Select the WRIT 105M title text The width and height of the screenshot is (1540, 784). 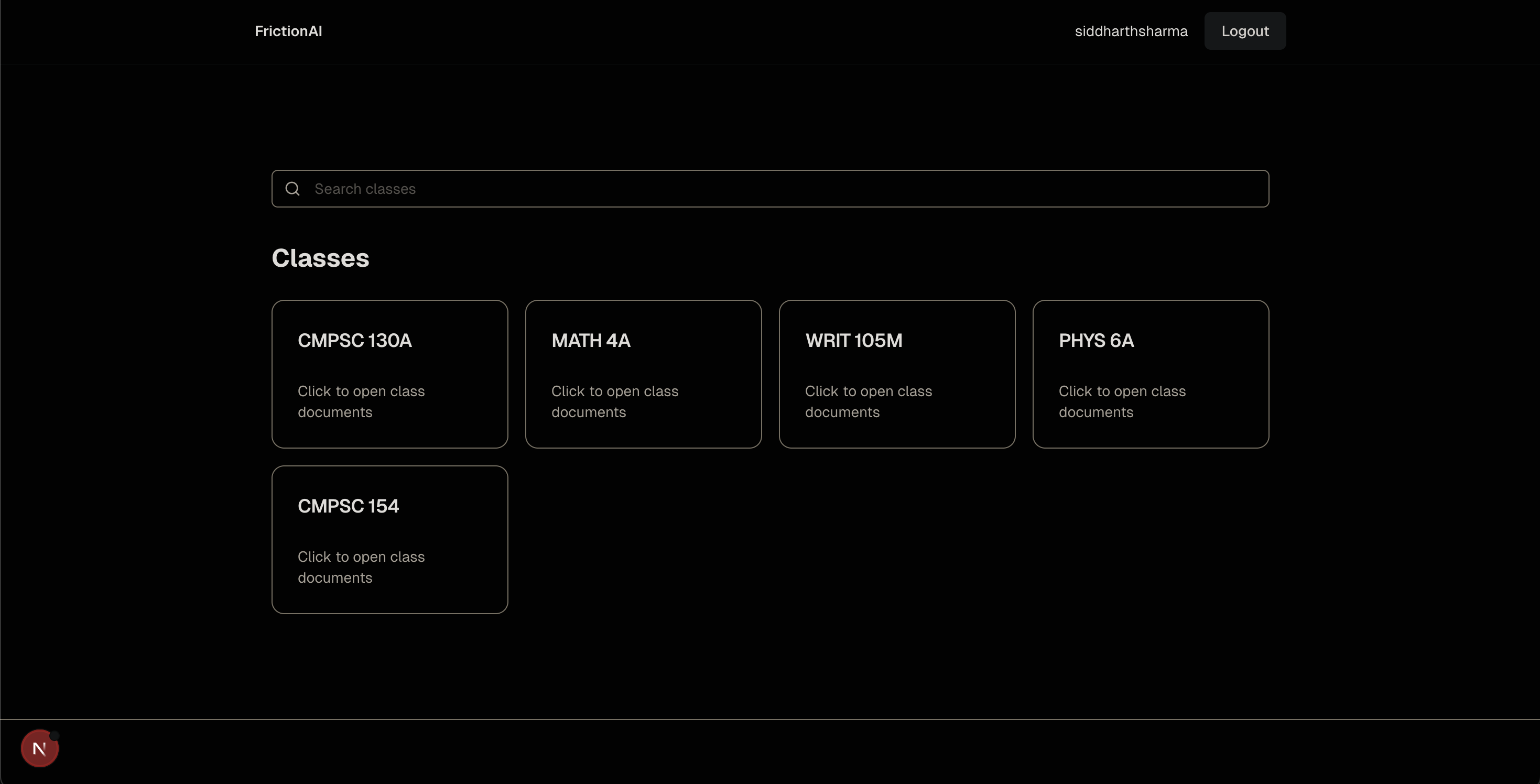click(853, 341)
